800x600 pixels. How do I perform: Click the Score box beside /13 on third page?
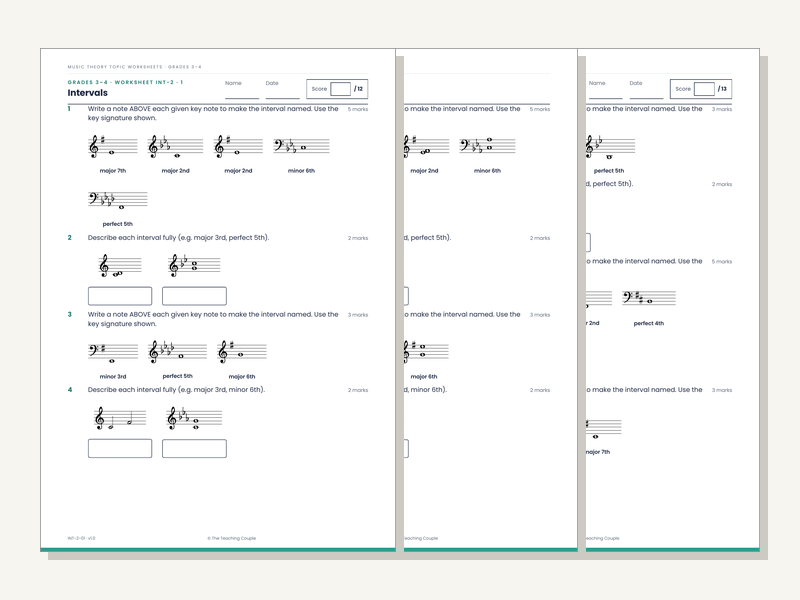pyautogui.click(x=704, y=89)
